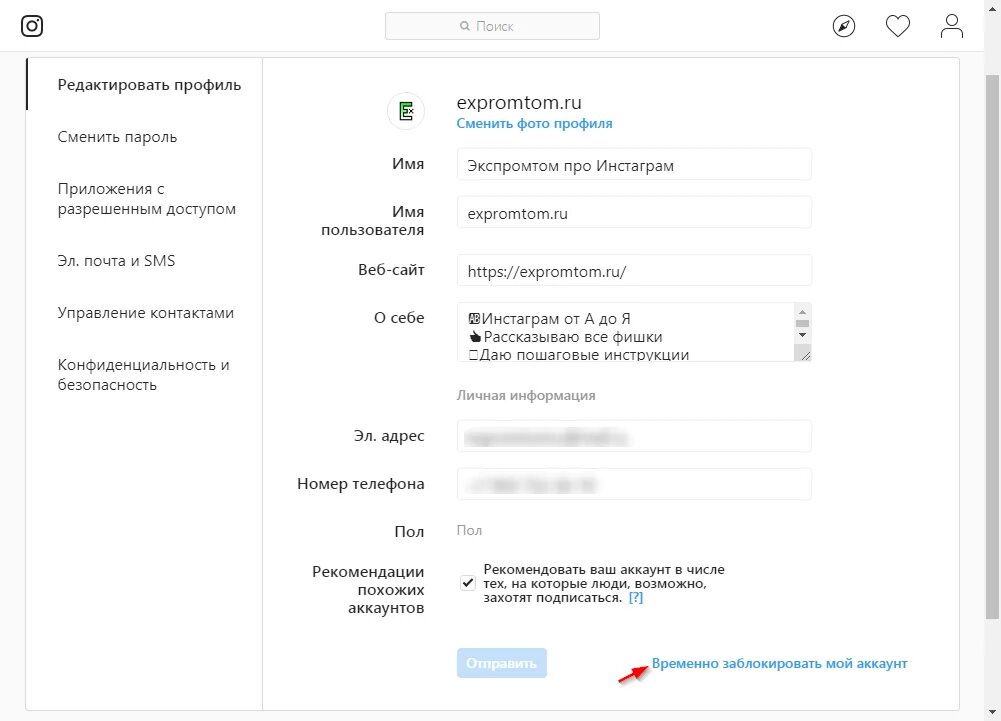Click the О себе textarea resize grip

[x=804, y=355]
